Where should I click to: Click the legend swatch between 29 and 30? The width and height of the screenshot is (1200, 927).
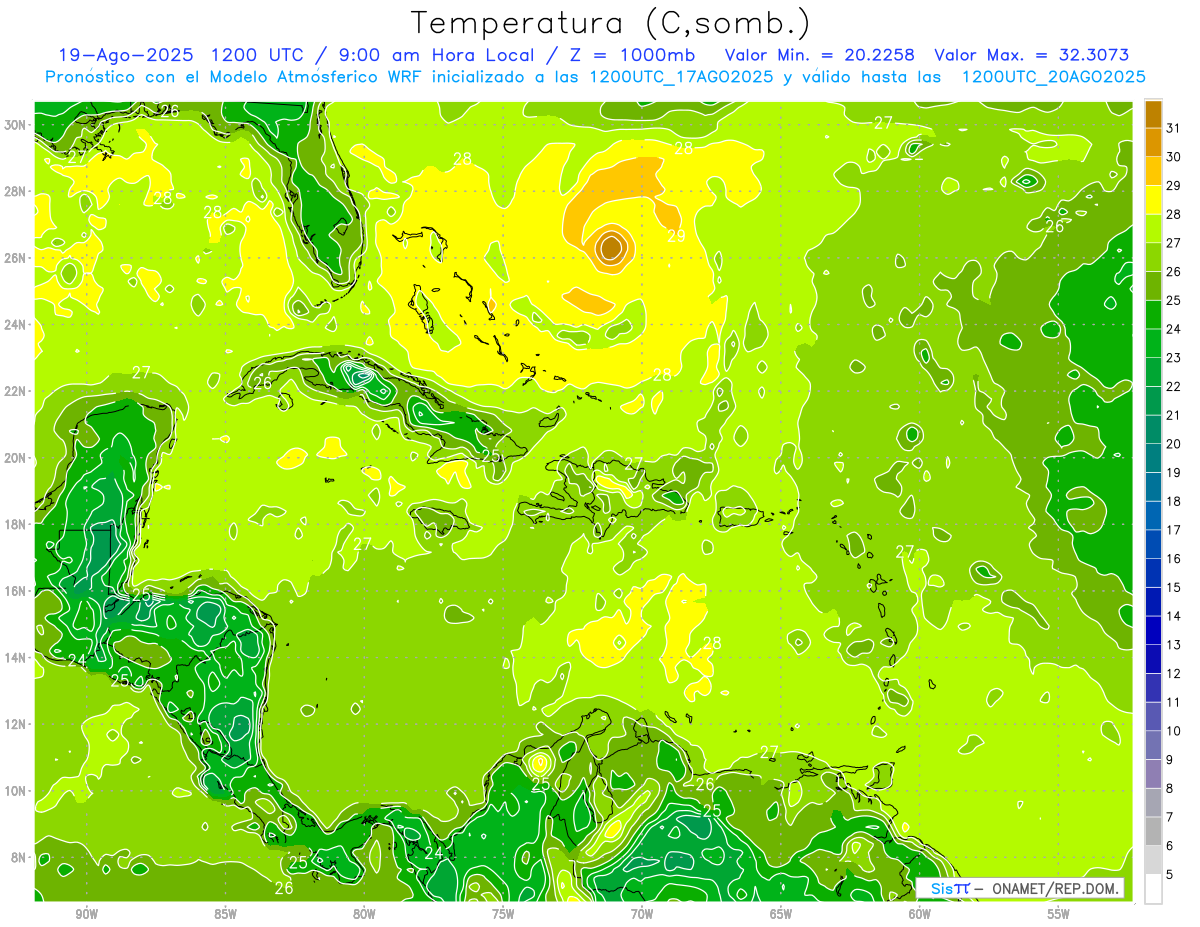pyautogui.click(x=1154, y=171)
